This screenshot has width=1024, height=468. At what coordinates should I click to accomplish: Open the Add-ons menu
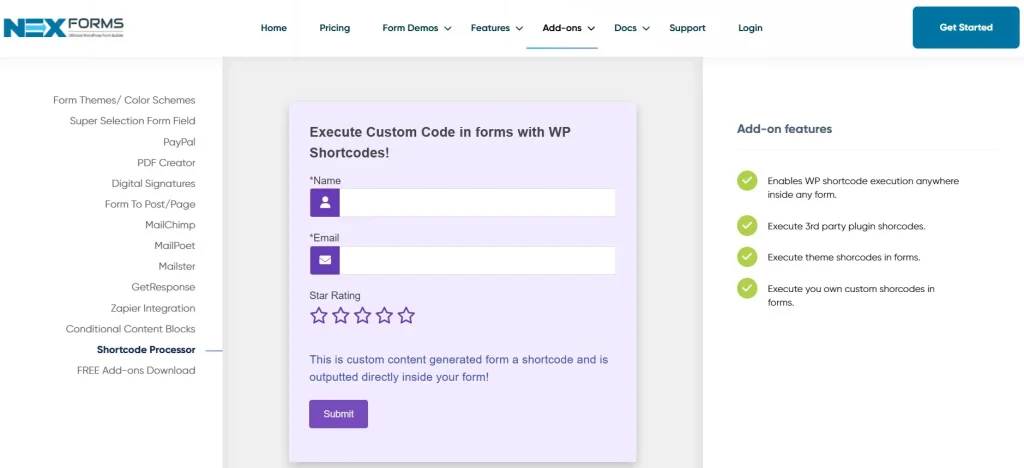(562, 28)
